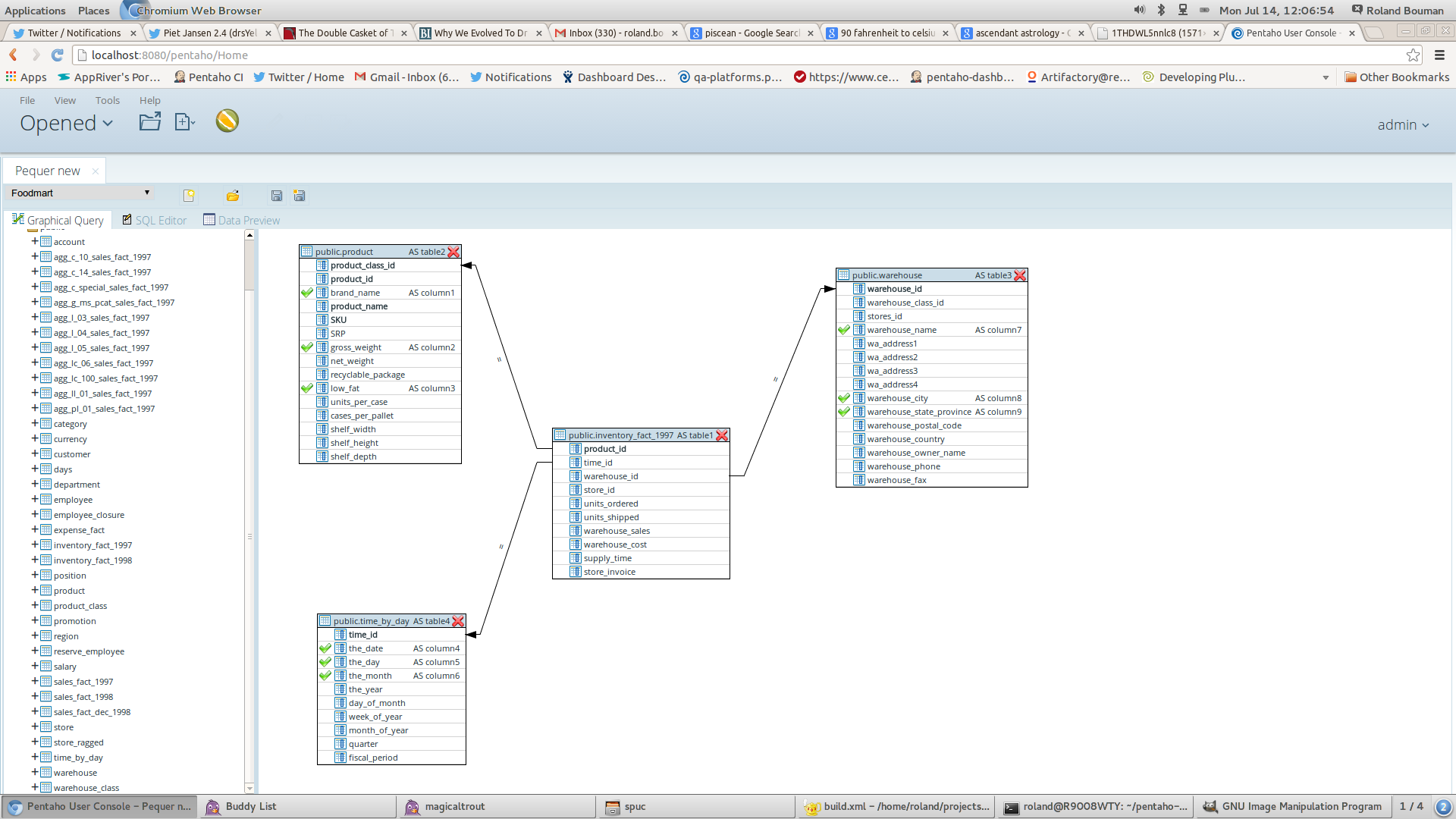
Task: Click the save query floppy icon
Action: (277, 196)
